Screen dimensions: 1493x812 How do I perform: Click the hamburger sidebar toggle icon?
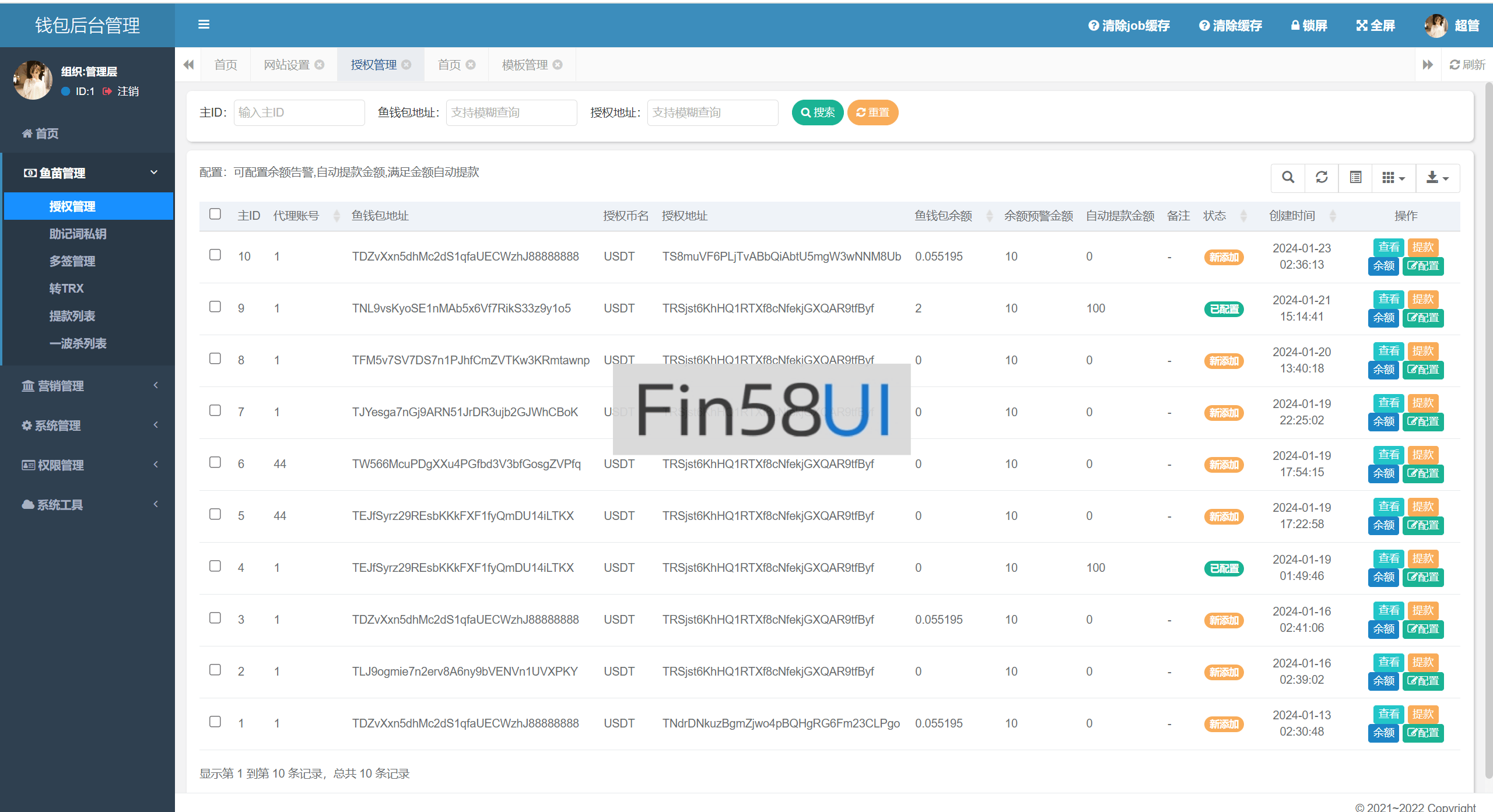tap(204, 24)
